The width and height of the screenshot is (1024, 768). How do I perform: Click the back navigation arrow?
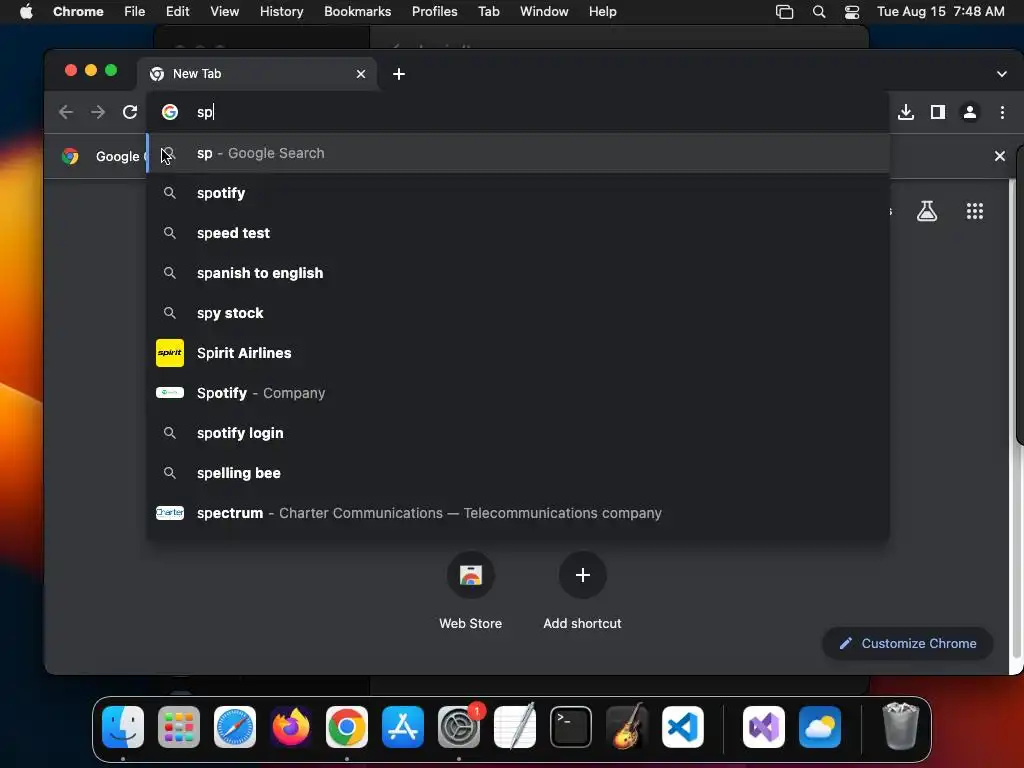coord(66,112)
